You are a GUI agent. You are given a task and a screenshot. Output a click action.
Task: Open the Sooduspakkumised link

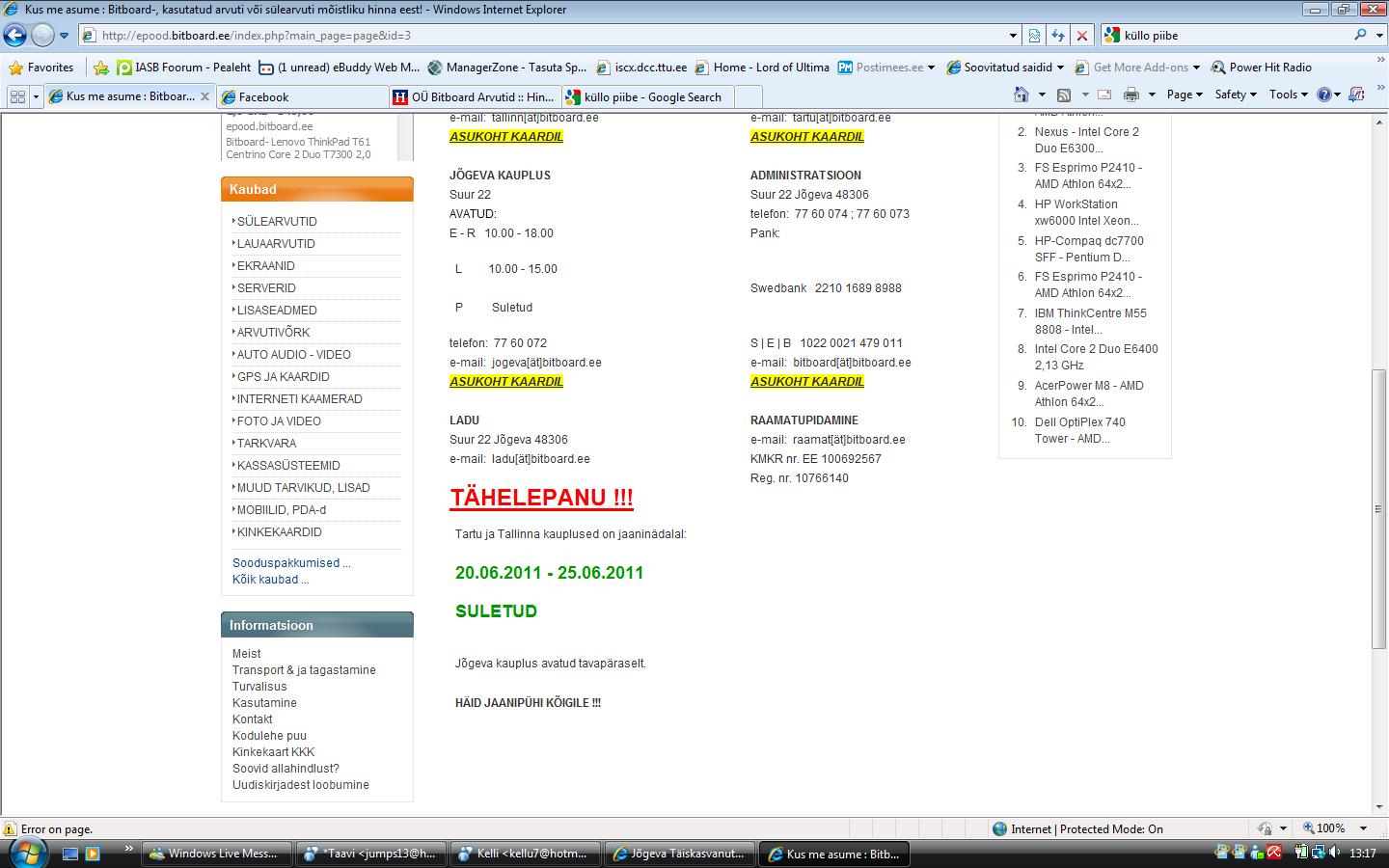(x=291, y=563)
